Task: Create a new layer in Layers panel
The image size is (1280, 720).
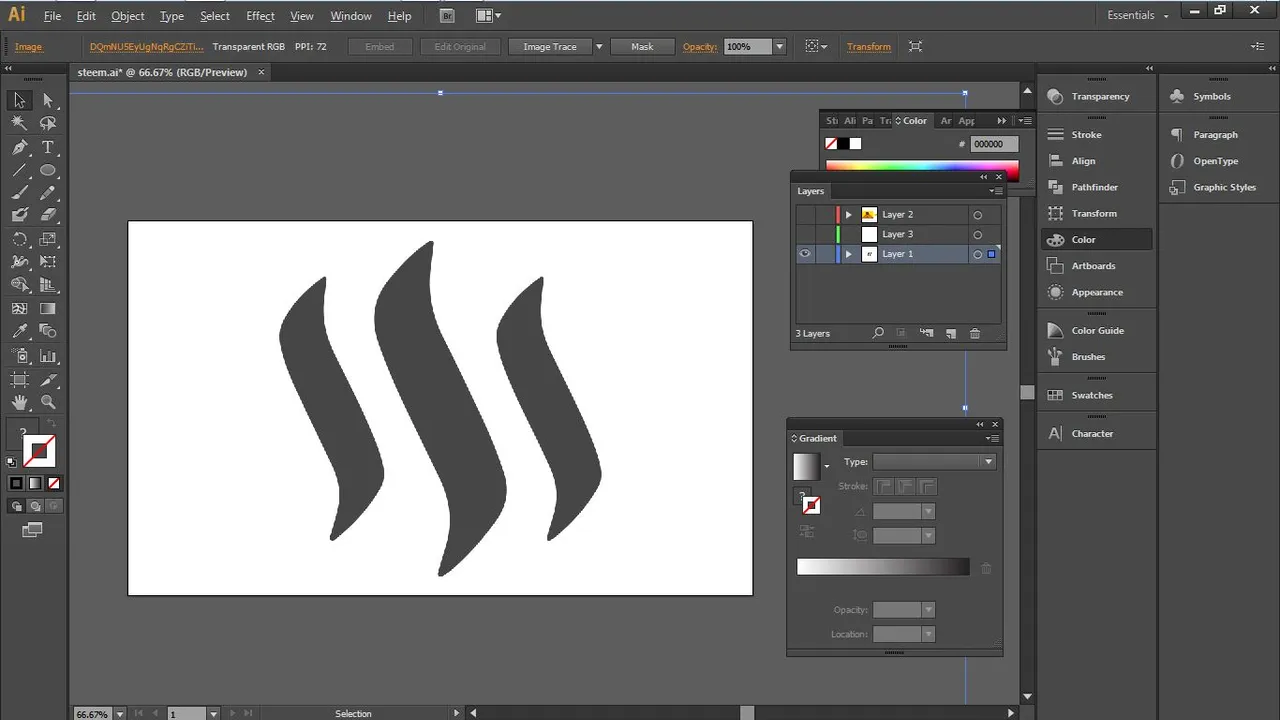Action: [950, 333]
